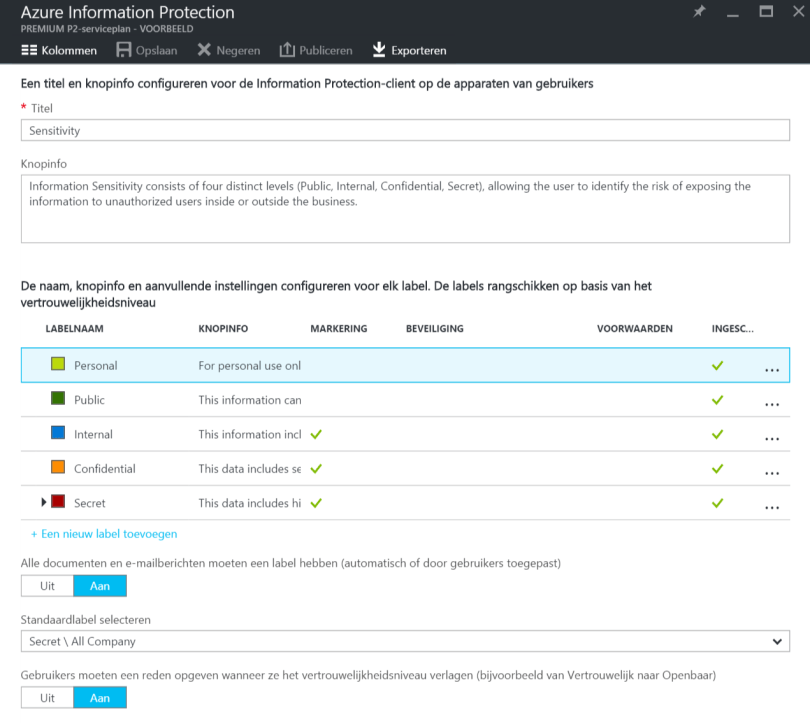
Task: Open the Standaardlabel selecteren dropdown
Action: [x=405, y=641]
